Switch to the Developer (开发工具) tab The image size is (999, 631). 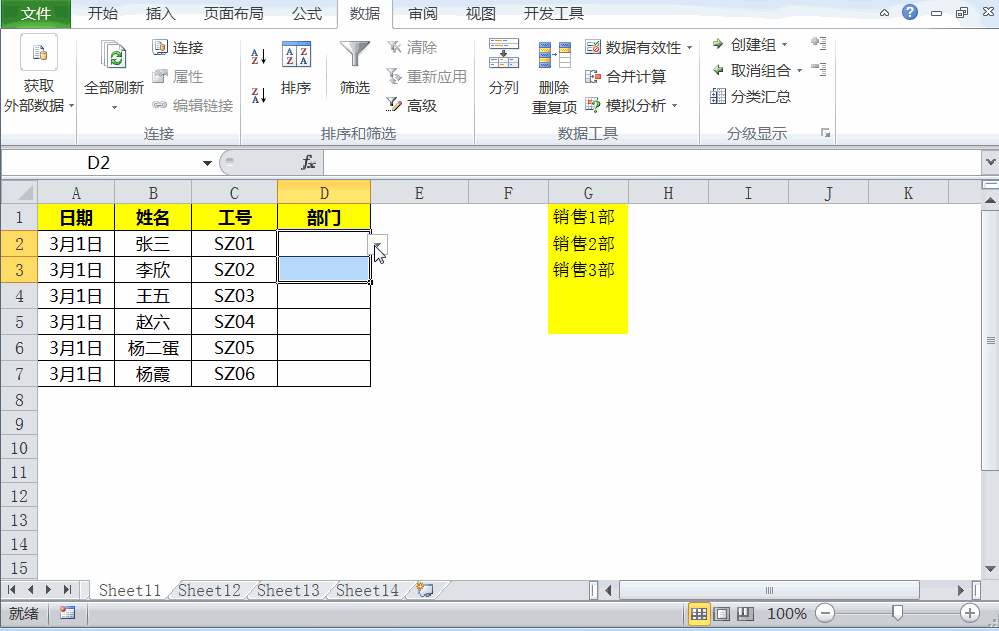point(554,13)
